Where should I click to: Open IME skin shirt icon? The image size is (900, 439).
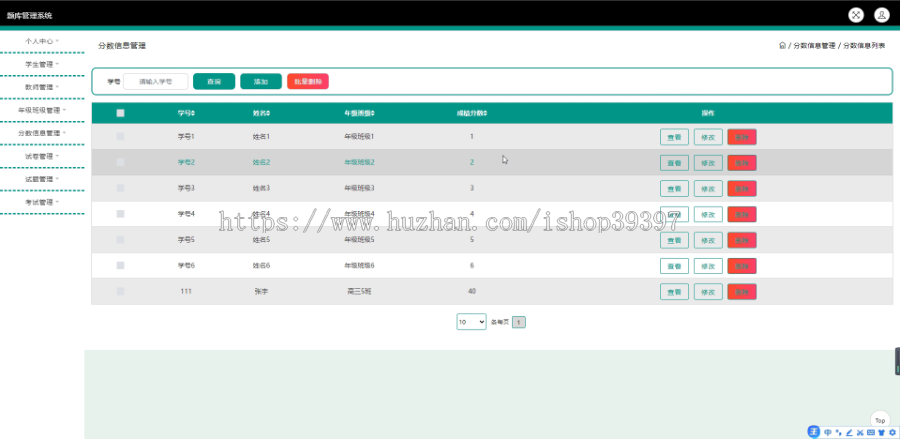(881, 433)
